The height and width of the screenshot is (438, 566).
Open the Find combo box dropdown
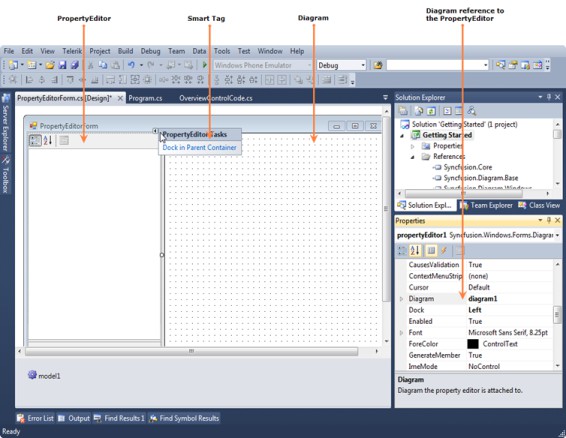pyautogui.click(x=486, y=65)
